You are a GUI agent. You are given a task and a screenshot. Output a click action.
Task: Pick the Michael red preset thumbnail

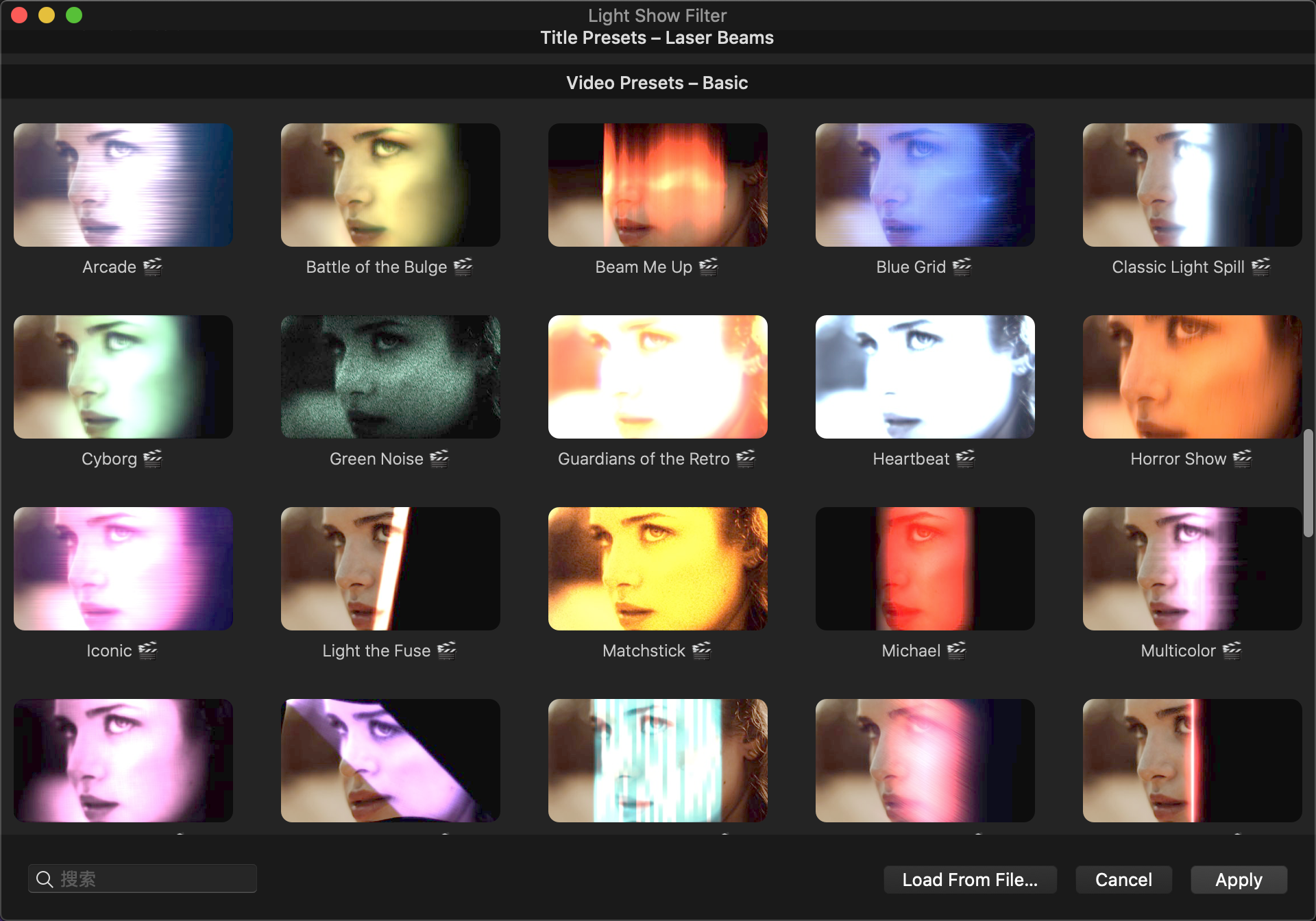point(925,569)
